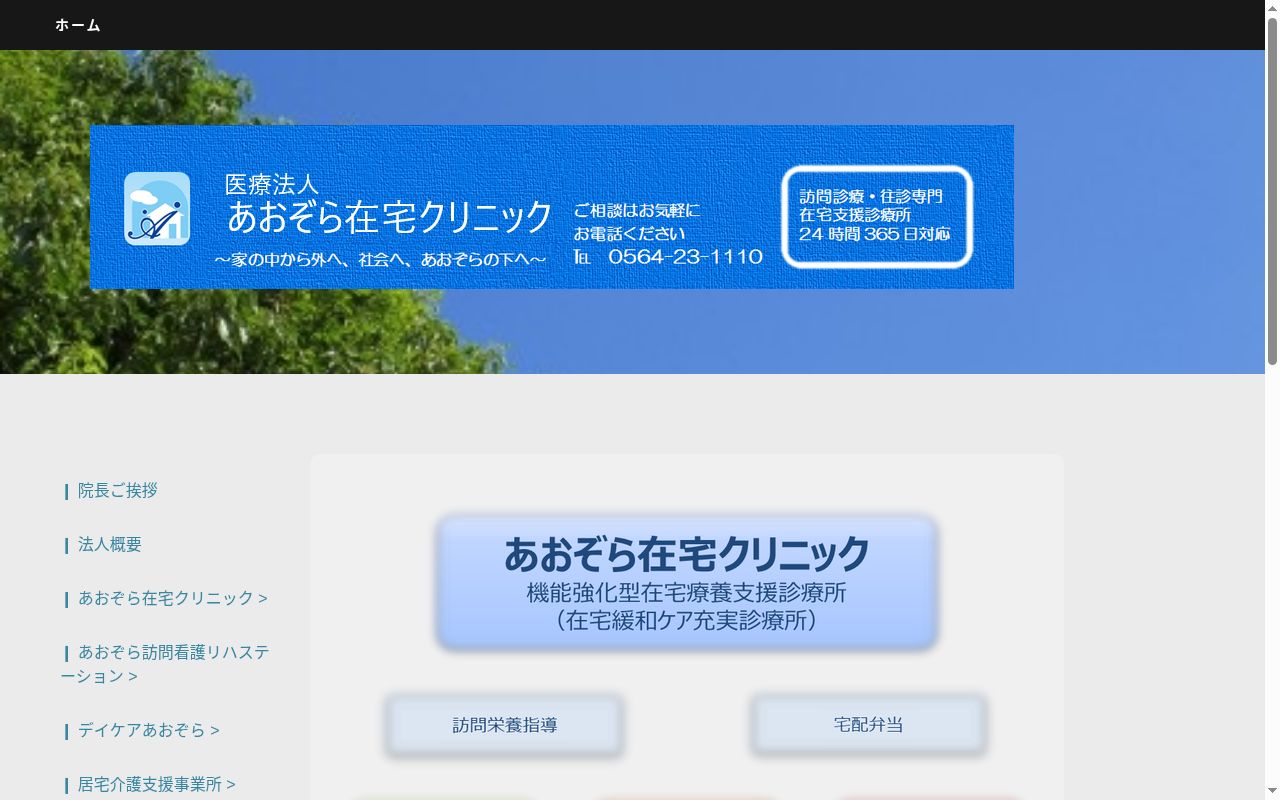Expand 居宅介護支援事業所 > sidebar item
The width and height of the screenshot is (1280, 800).
pos(157,784)
